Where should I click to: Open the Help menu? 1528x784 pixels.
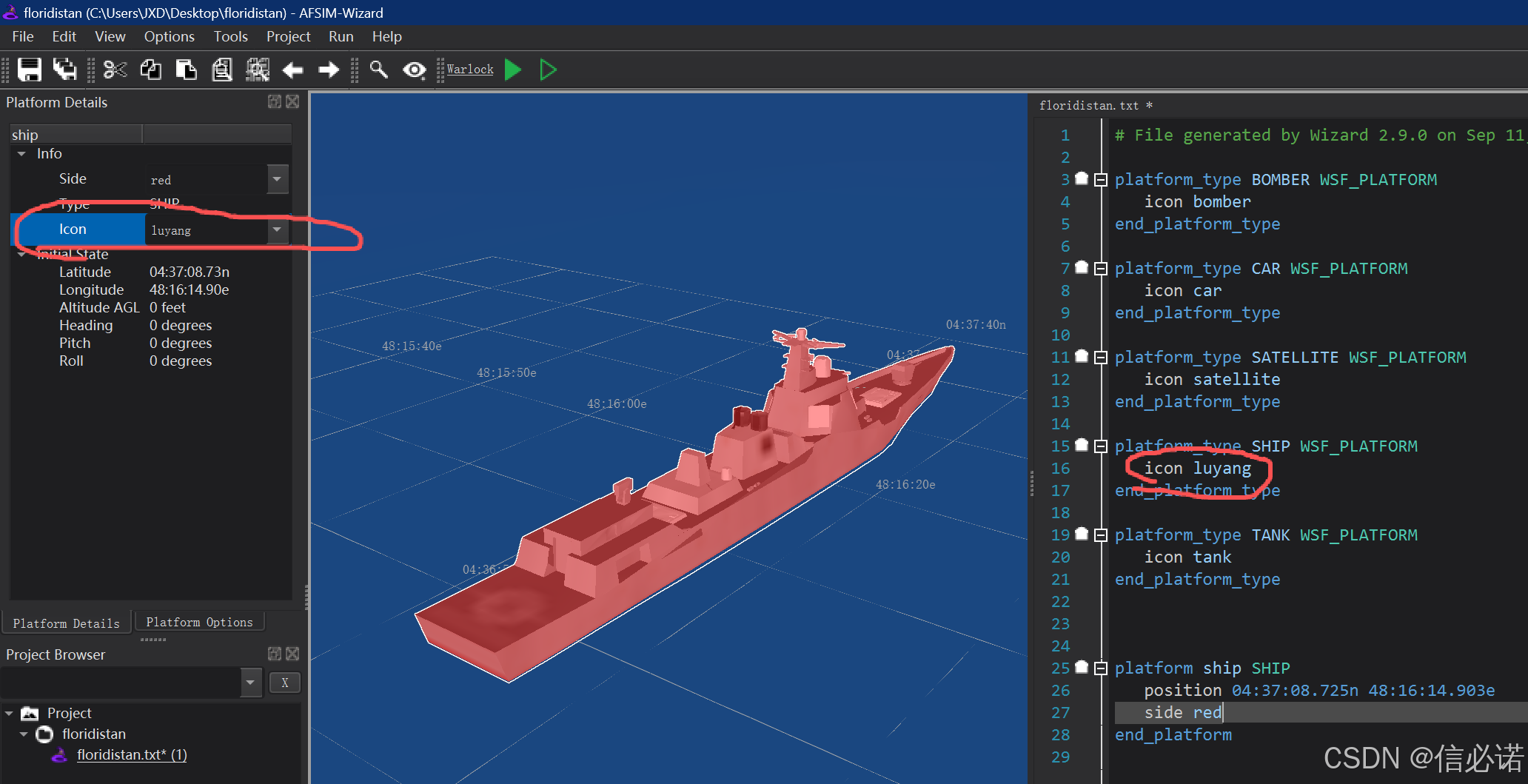click(x=387, y=36)
